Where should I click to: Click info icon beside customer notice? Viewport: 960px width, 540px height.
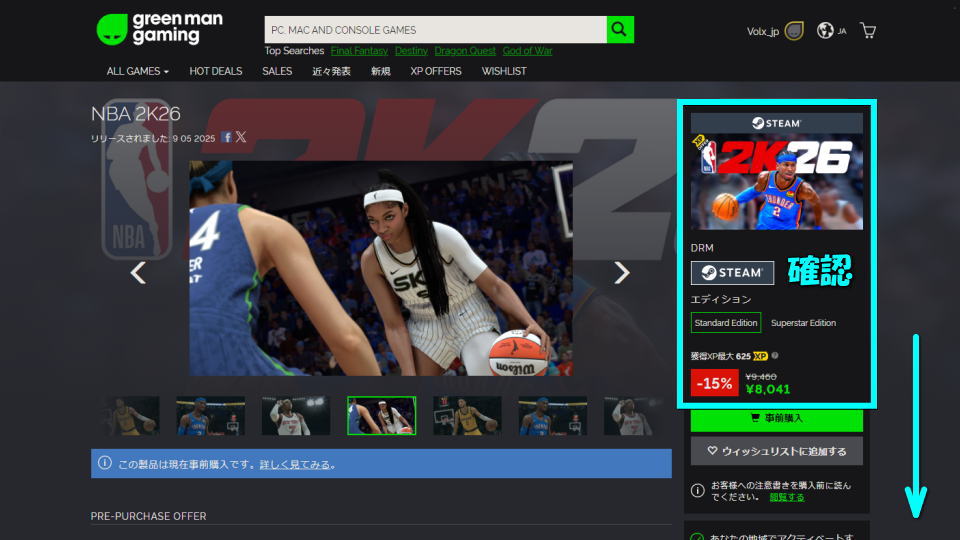697,490
